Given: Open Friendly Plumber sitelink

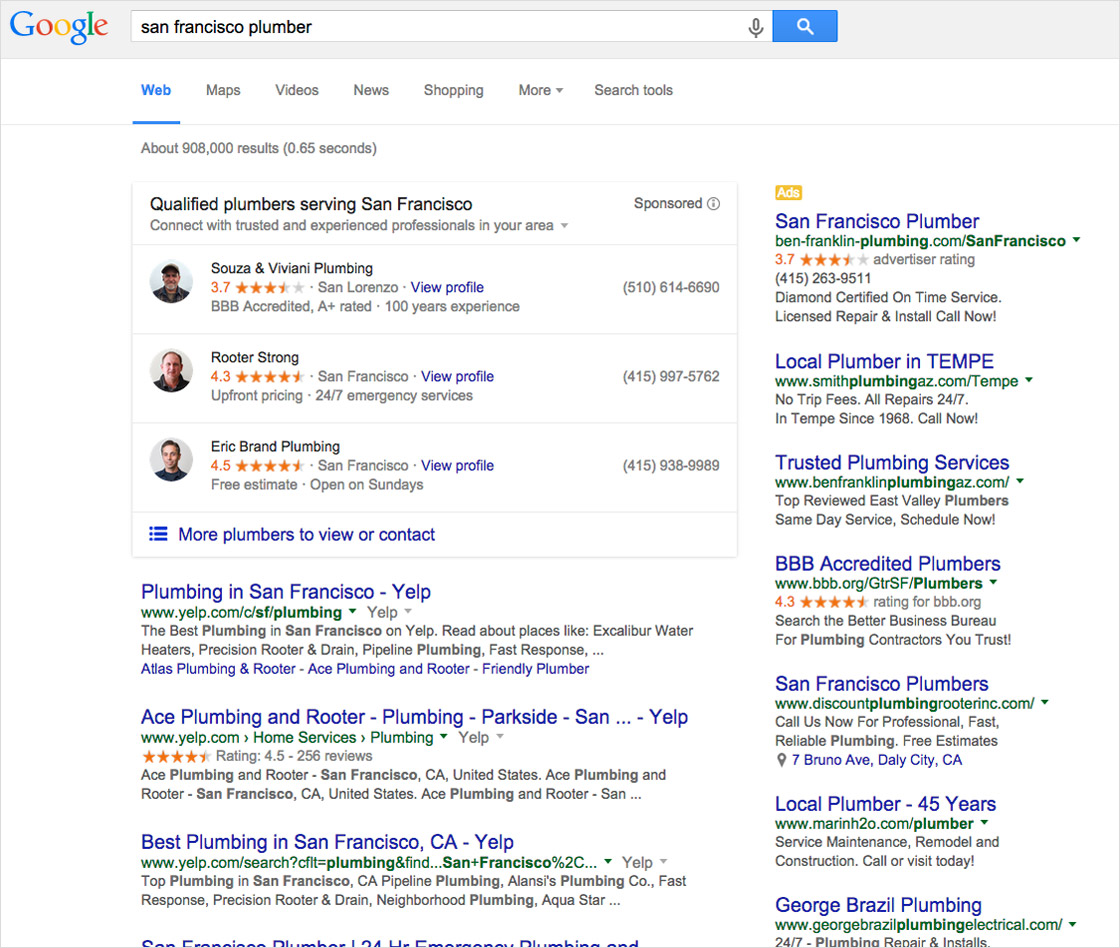Looking at the screenshot, I should tap(536, 669).
